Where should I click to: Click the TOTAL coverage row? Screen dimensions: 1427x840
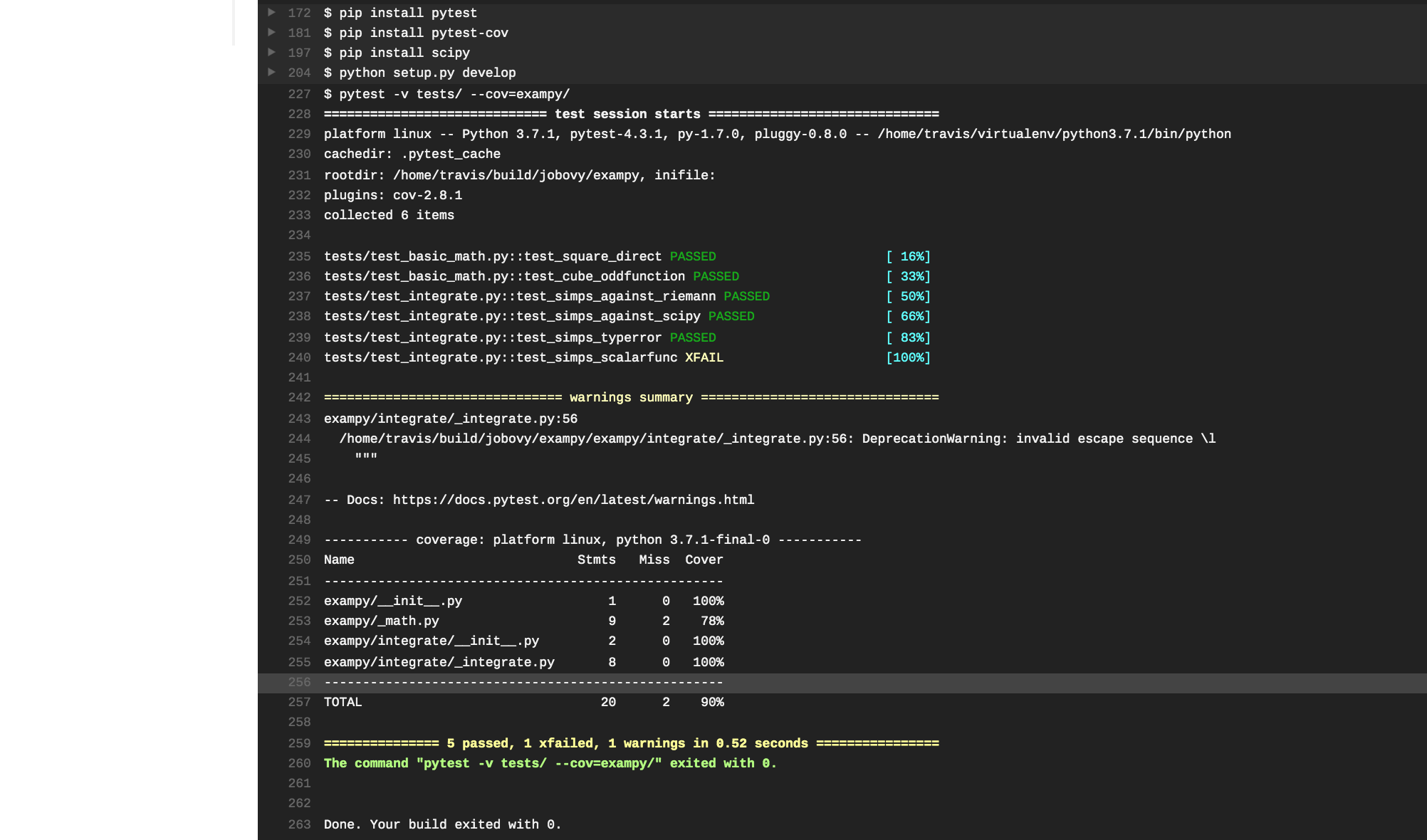(x=524, y=702)
